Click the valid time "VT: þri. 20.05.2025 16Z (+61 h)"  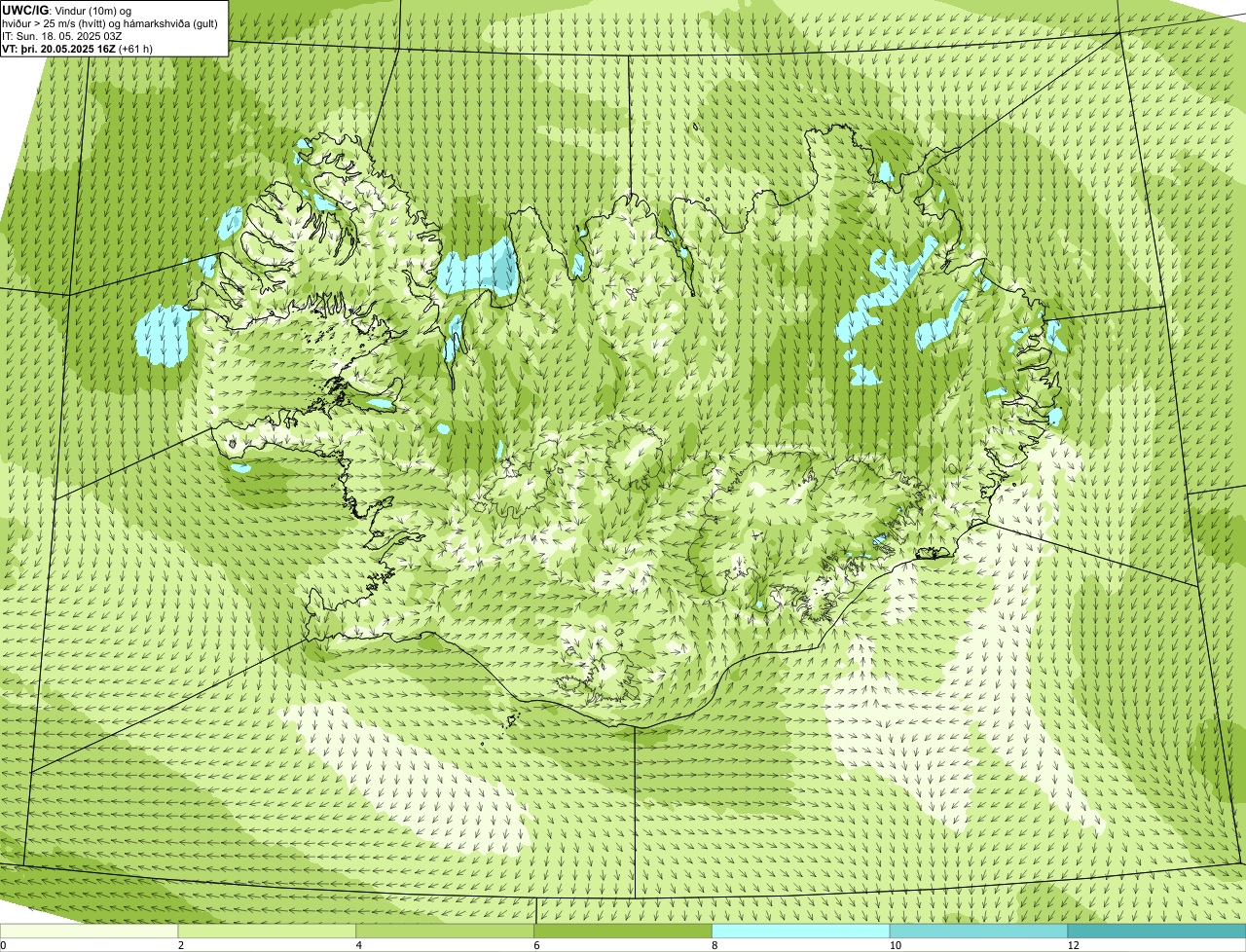pos(78,49)
